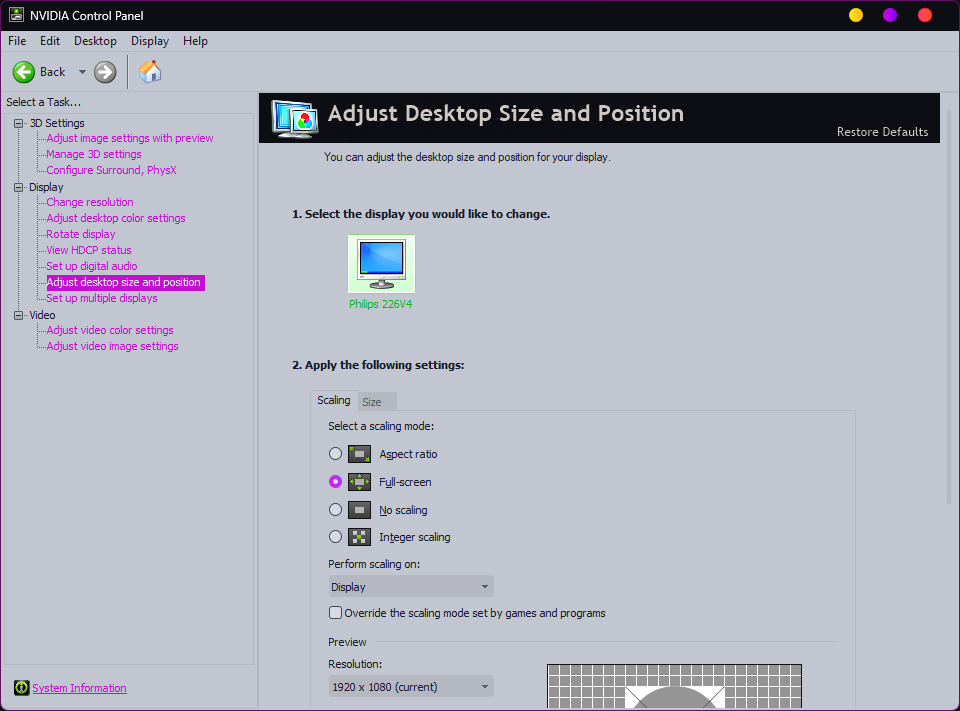Screen dimensions: 960x711
Task: Click the Full-screen scaling icon
Action: pos(359,482)
